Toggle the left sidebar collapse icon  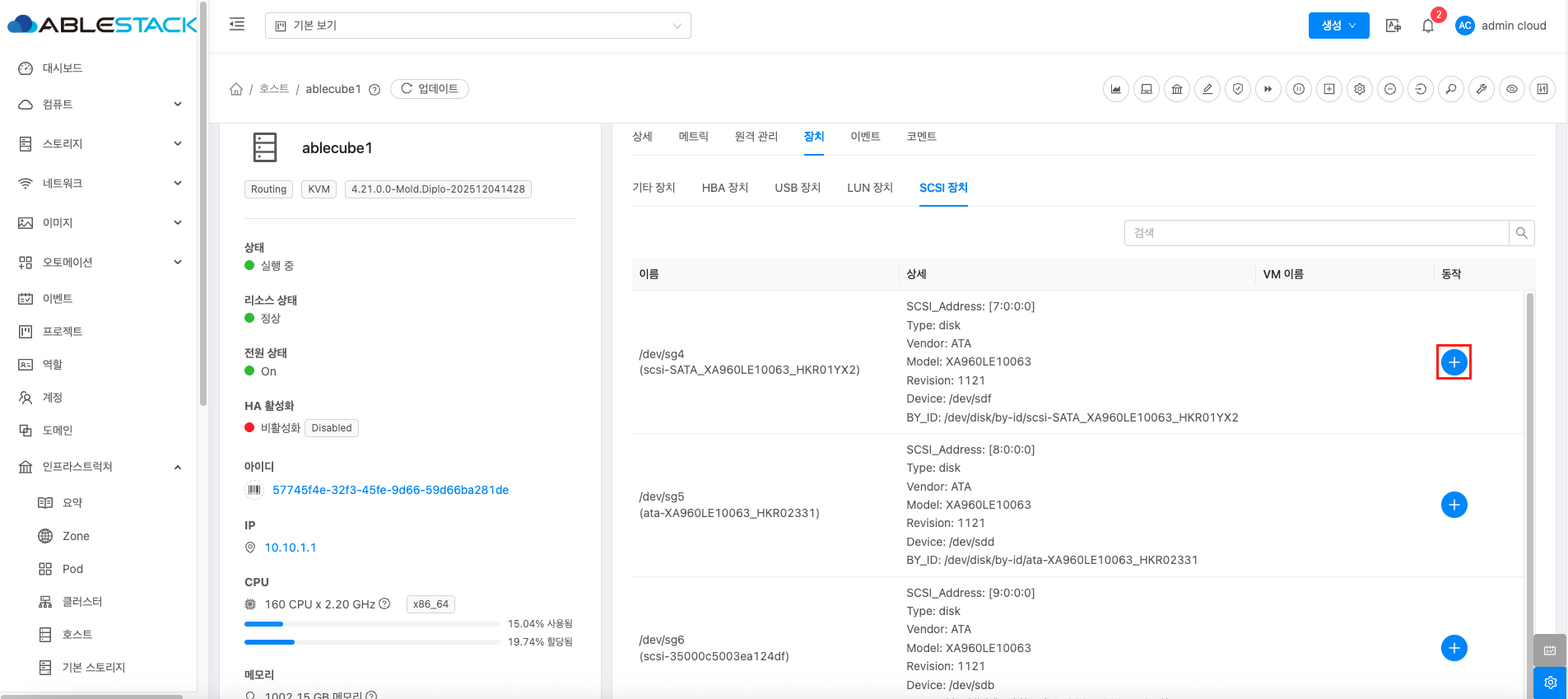237,25
